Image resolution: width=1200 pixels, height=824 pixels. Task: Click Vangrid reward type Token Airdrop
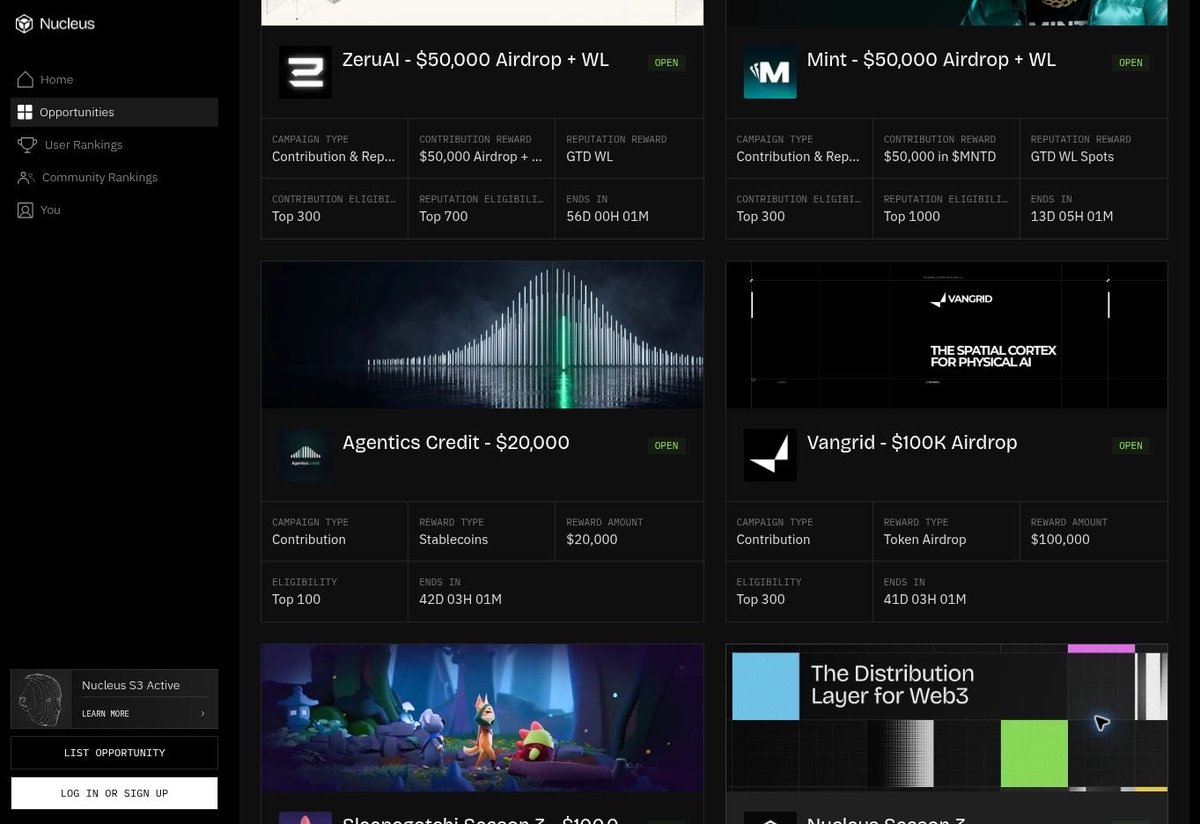(x=925, y=539)
